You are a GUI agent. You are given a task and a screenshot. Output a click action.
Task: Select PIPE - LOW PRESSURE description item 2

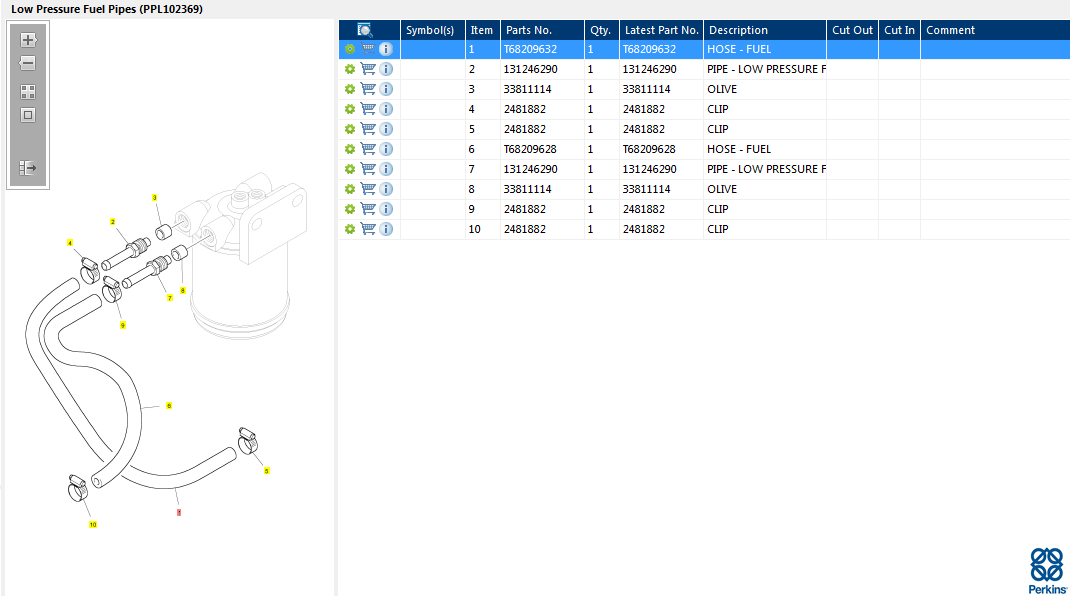point(766,69)
